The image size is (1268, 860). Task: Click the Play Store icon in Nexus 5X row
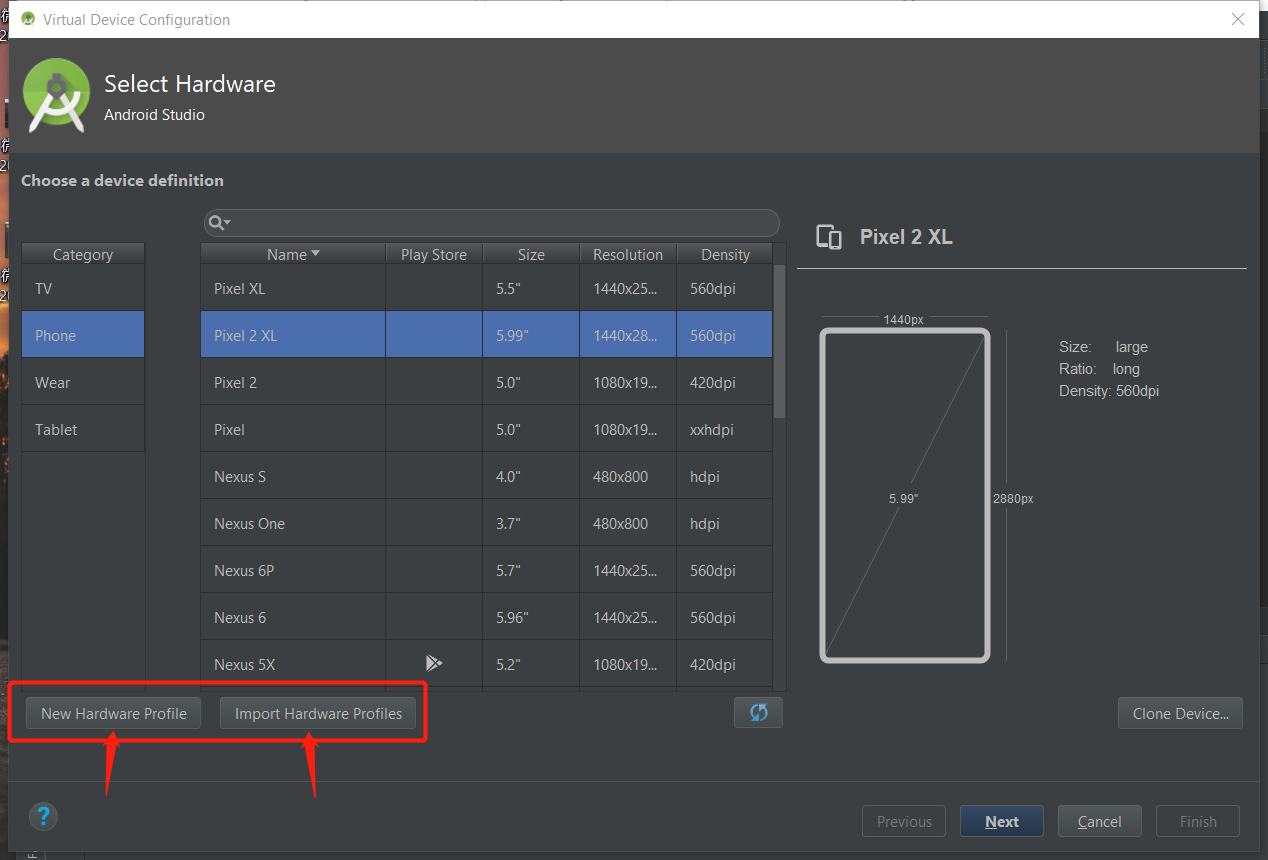coord(433,663)
